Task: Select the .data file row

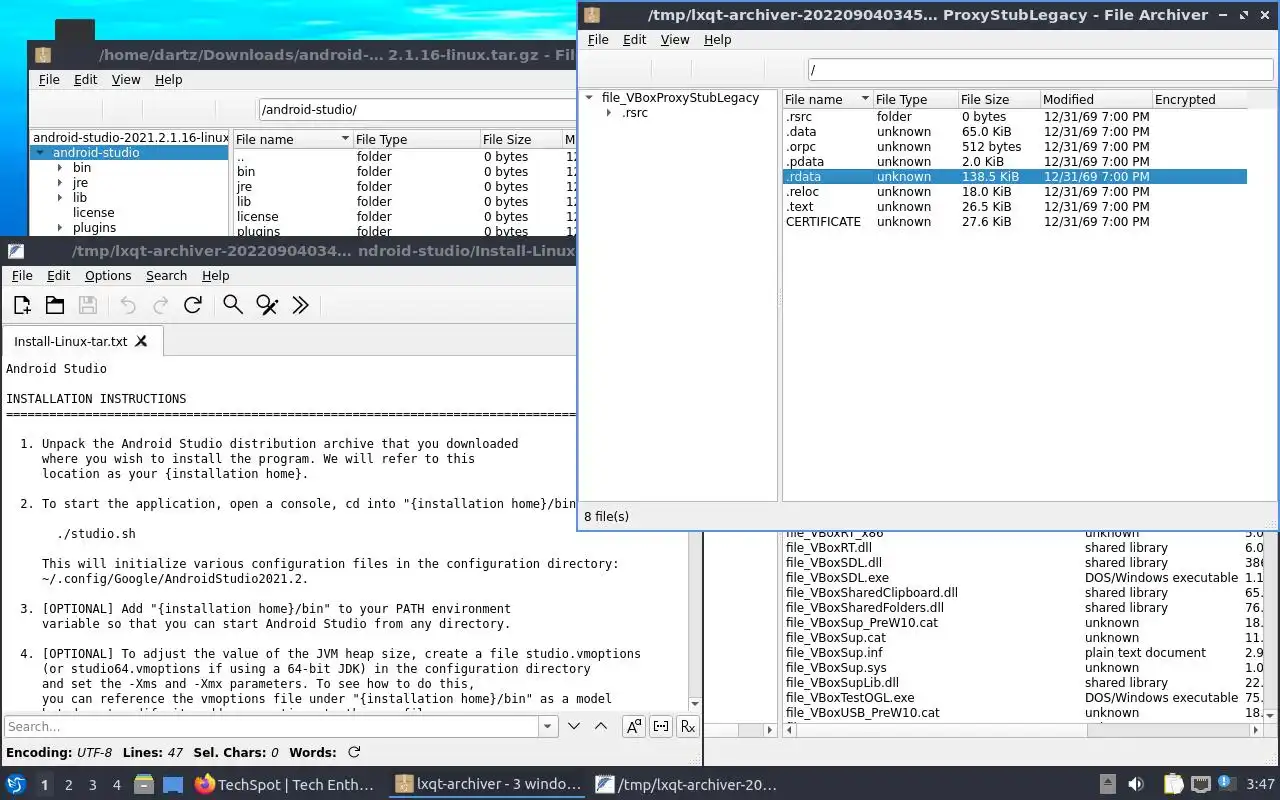Action: [x=1015, y=132]
